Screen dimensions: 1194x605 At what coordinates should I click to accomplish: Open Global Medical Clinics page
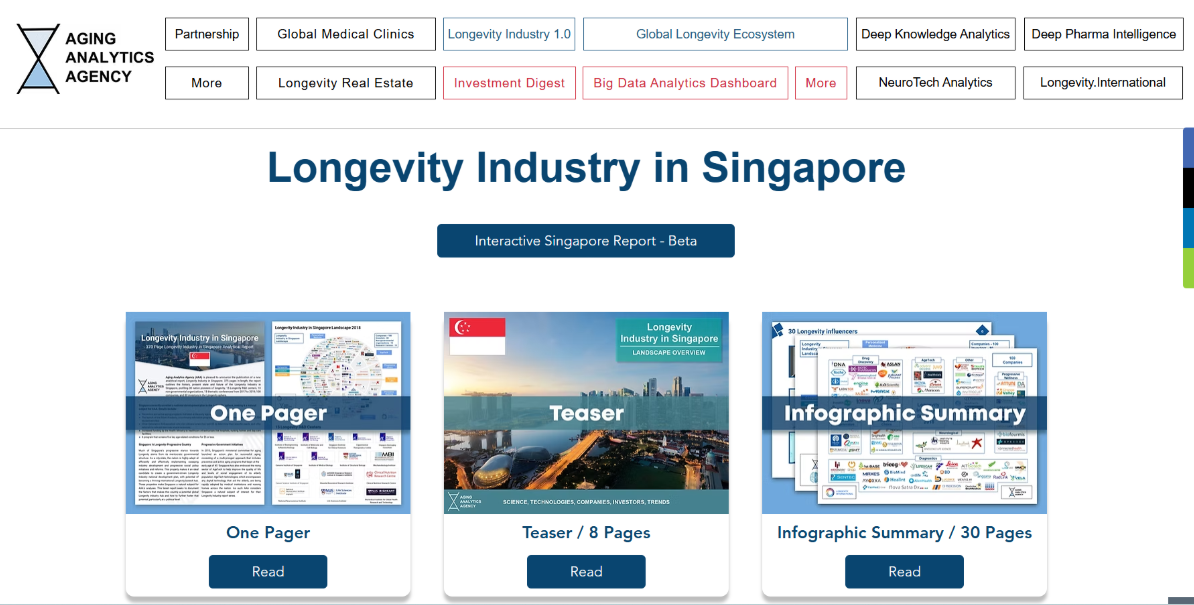[x=346, y=34]
